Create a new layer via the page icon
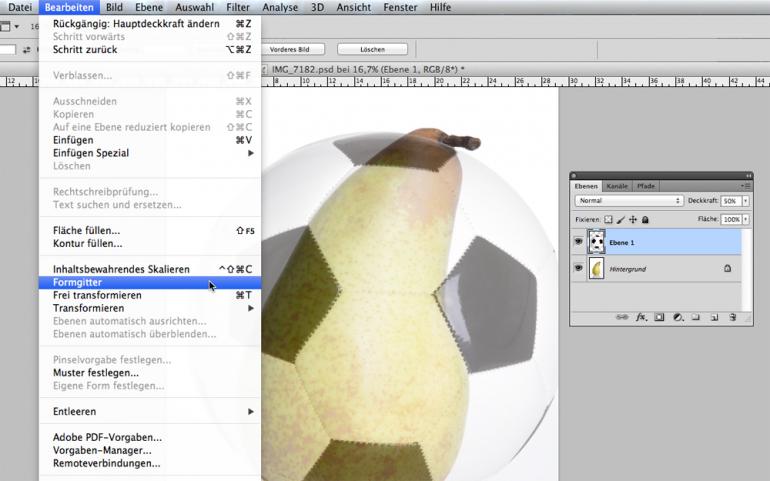The width and height of the screenshot is (770, 481). click(x=715, y=317)
